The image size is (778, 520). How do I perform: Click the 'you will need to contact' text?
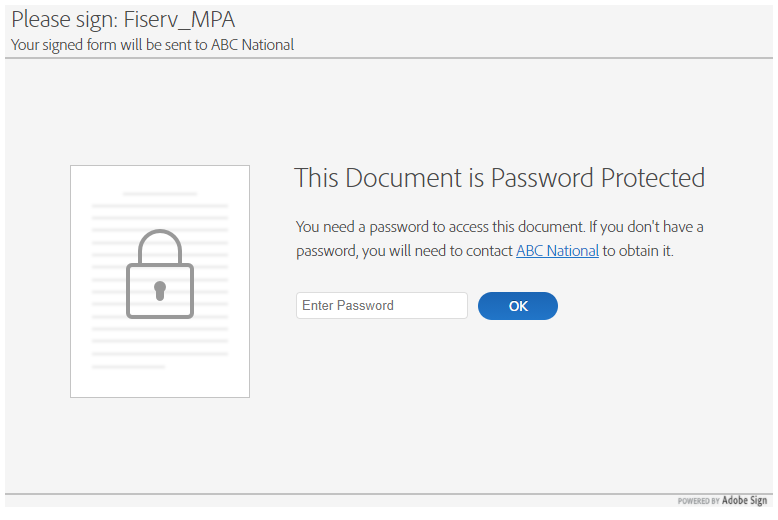437,251
